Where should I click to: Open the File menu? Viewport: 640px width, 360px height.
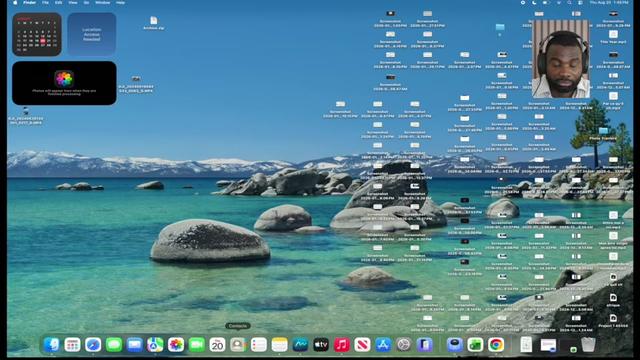45,2
